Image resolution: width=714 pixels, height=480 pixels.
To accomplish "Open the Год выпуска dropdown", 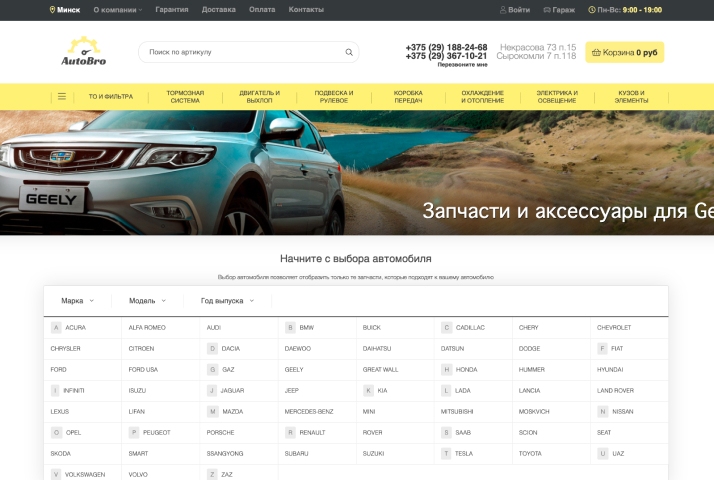I will click(x=227, y=300).
